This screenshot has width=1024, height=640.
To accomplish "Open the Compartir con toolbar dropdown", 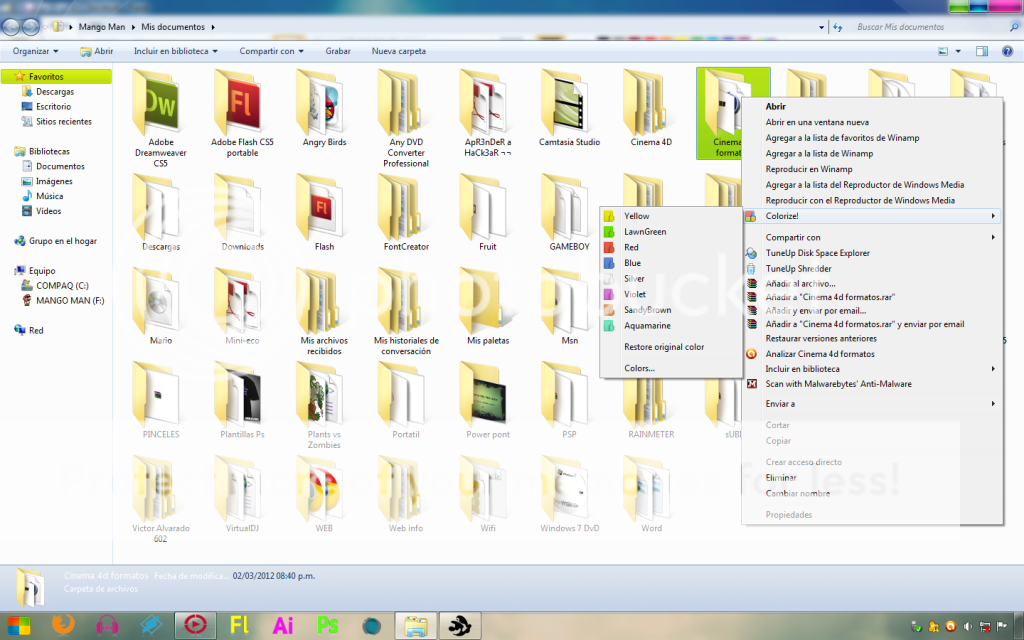I will click(272, 51).
